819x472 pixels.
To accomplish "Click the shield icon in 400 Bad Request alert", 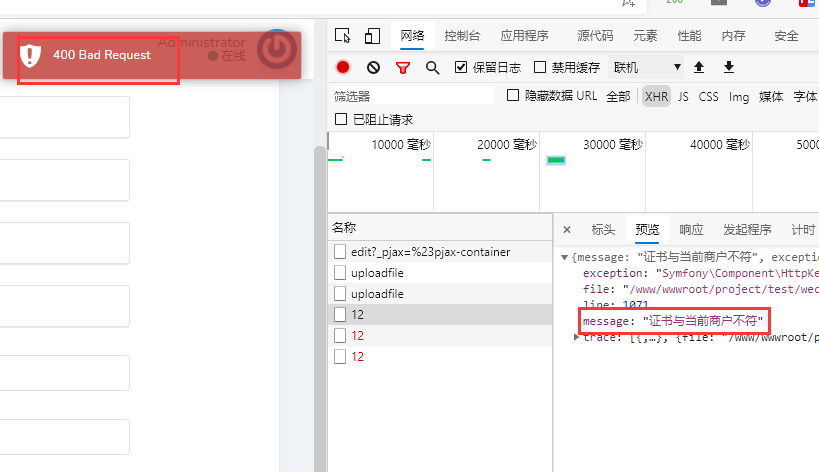I will [30, 55].
